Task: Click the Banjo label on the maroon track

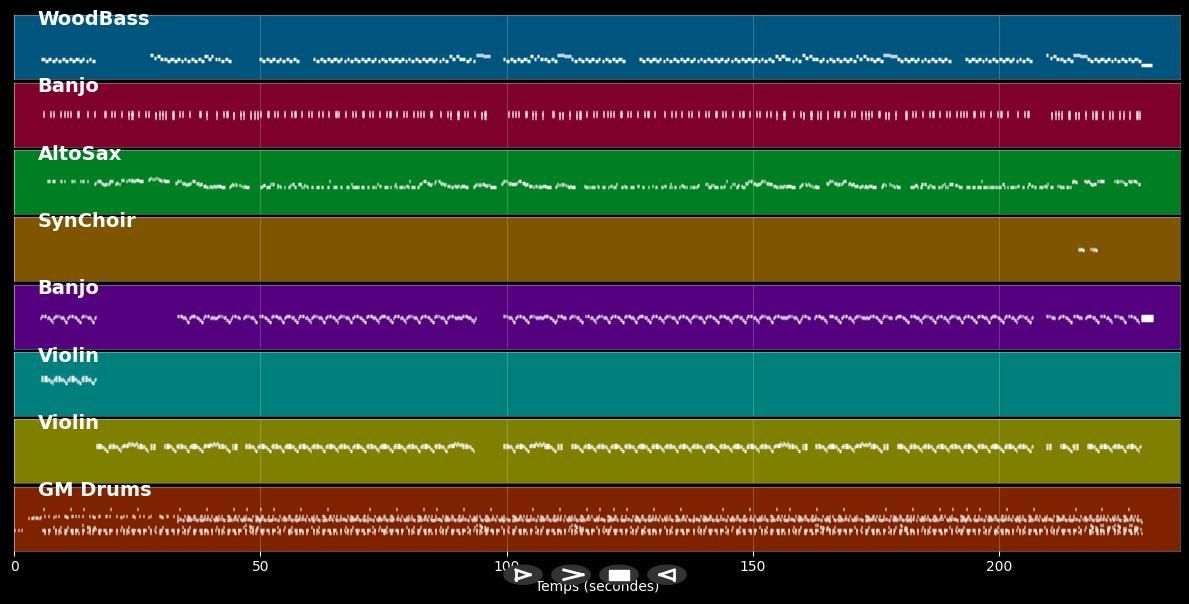Action: 68,86
